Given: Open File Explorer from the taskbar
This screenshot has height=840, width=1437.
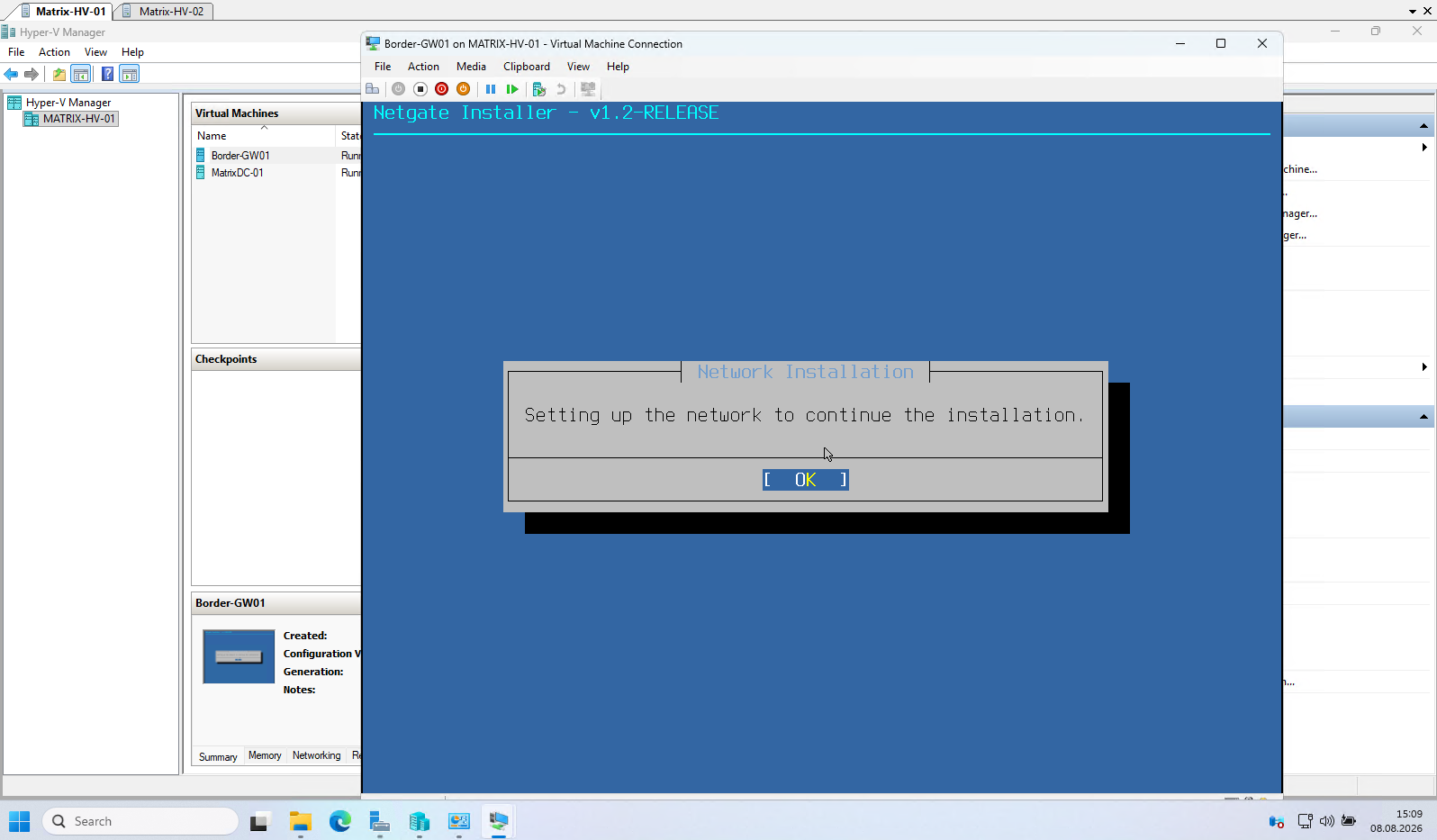Looking at the screenshot, I should click(x=300, y=821).
